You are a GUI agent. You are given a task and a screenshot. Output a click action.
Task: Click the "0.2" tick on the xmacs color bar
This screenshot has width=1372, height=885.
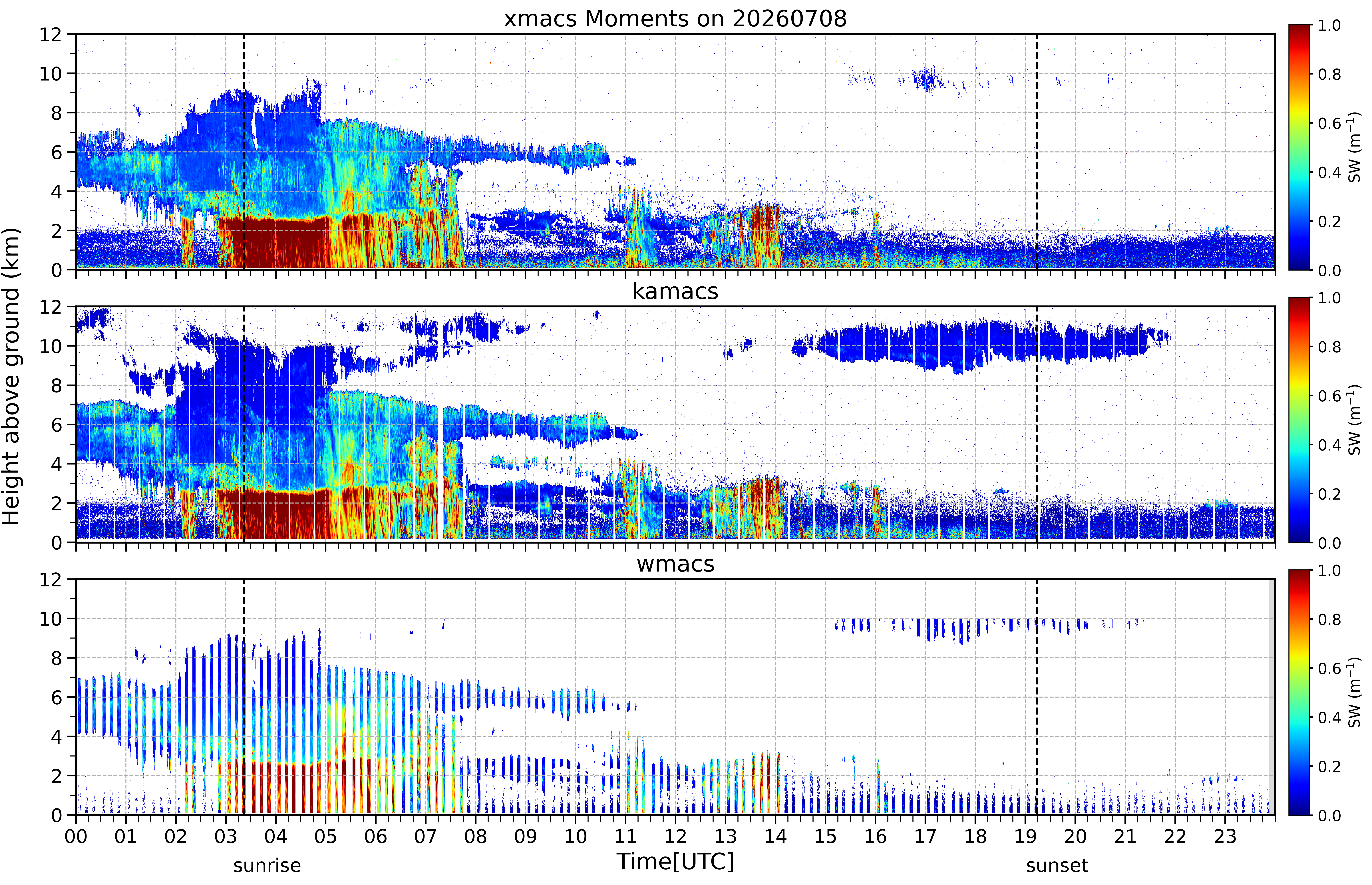coord(1329,221)
